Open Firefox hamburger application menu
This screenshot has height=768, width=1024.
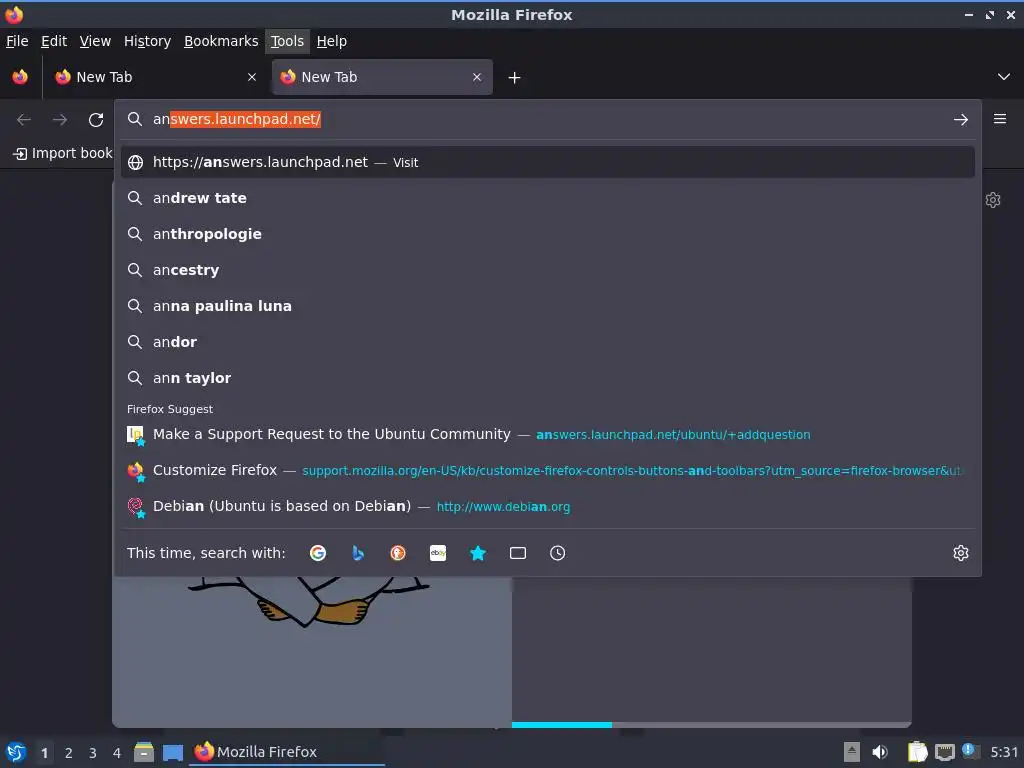coord(1000,119)
